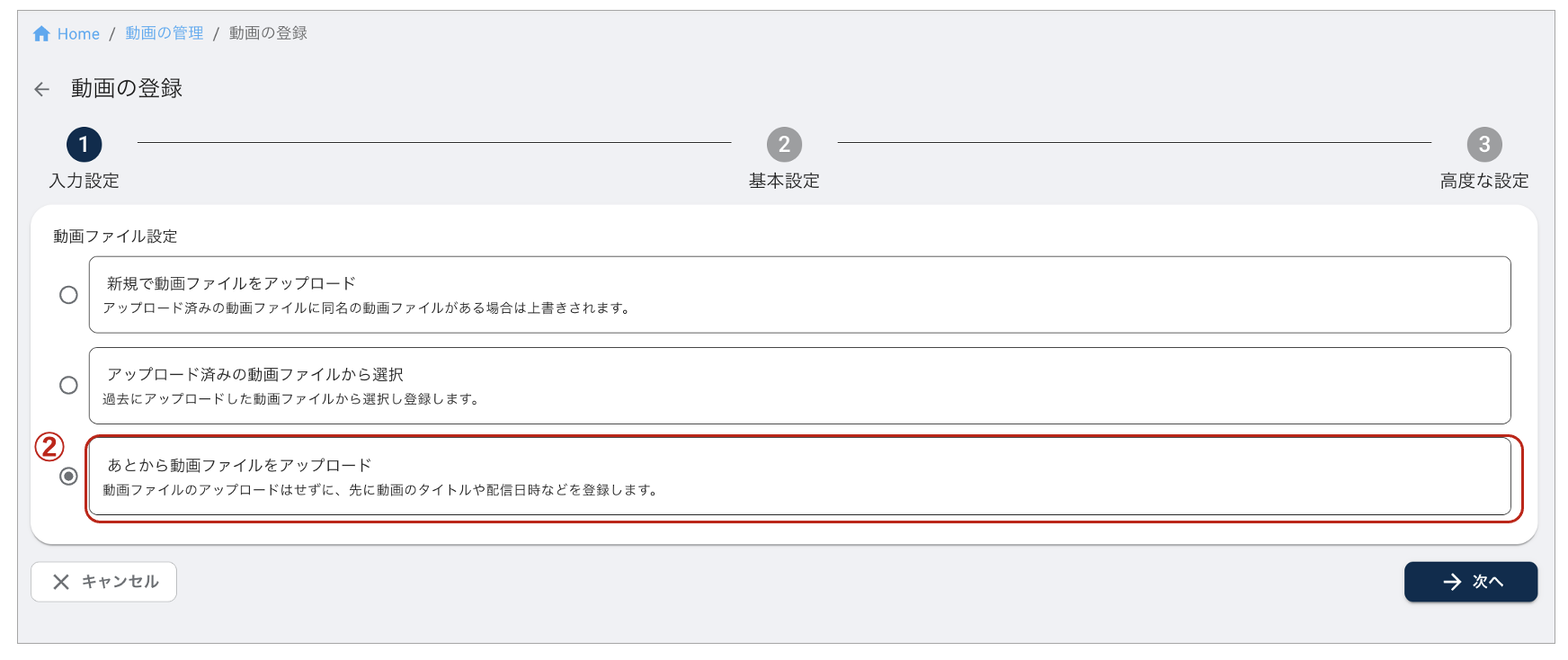Viewport: 1568px width, 660px height.
Task: Click the Home house icon in breadcrumb
Action: pos(41,34)
